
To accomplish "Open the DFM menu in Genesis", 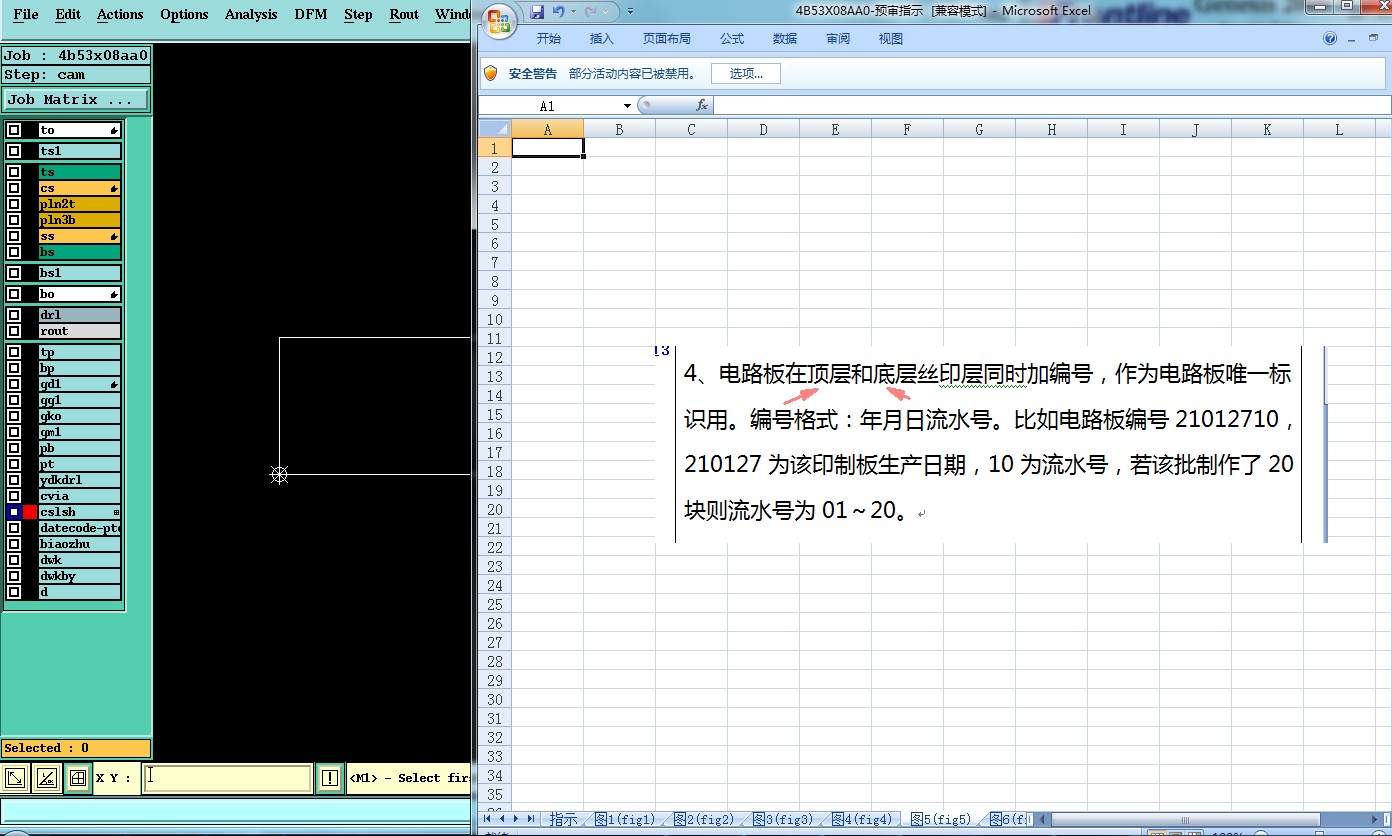I will [x=311, y=14].
